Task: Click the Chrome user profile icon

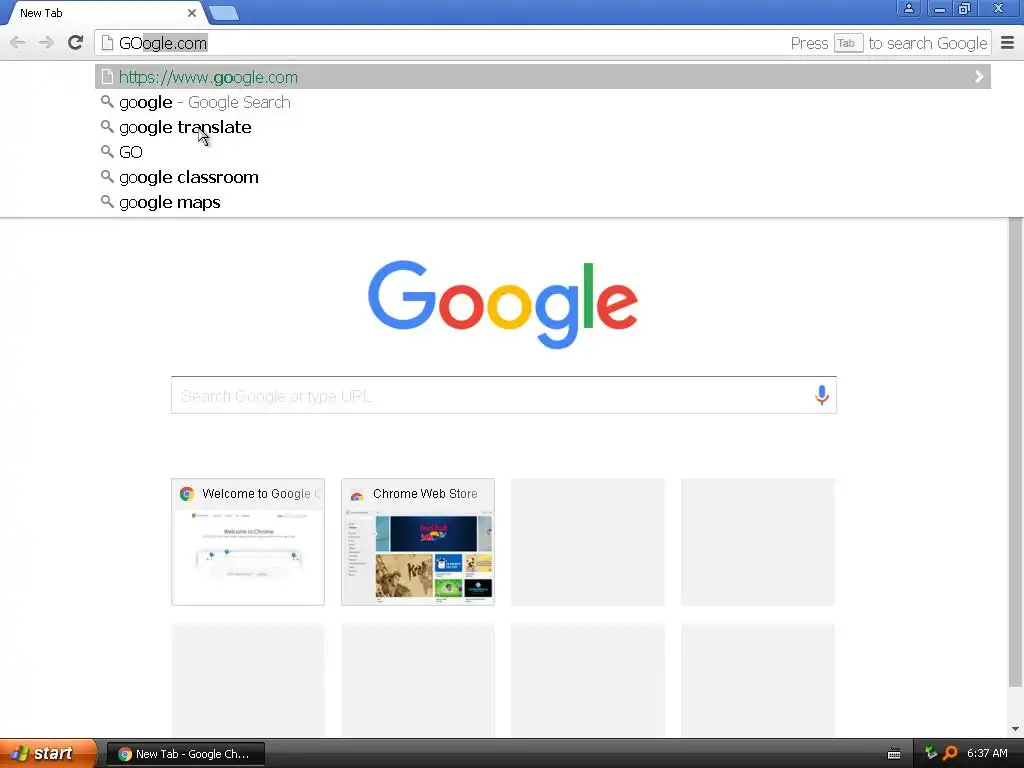Action: click(x=908, y=8)
